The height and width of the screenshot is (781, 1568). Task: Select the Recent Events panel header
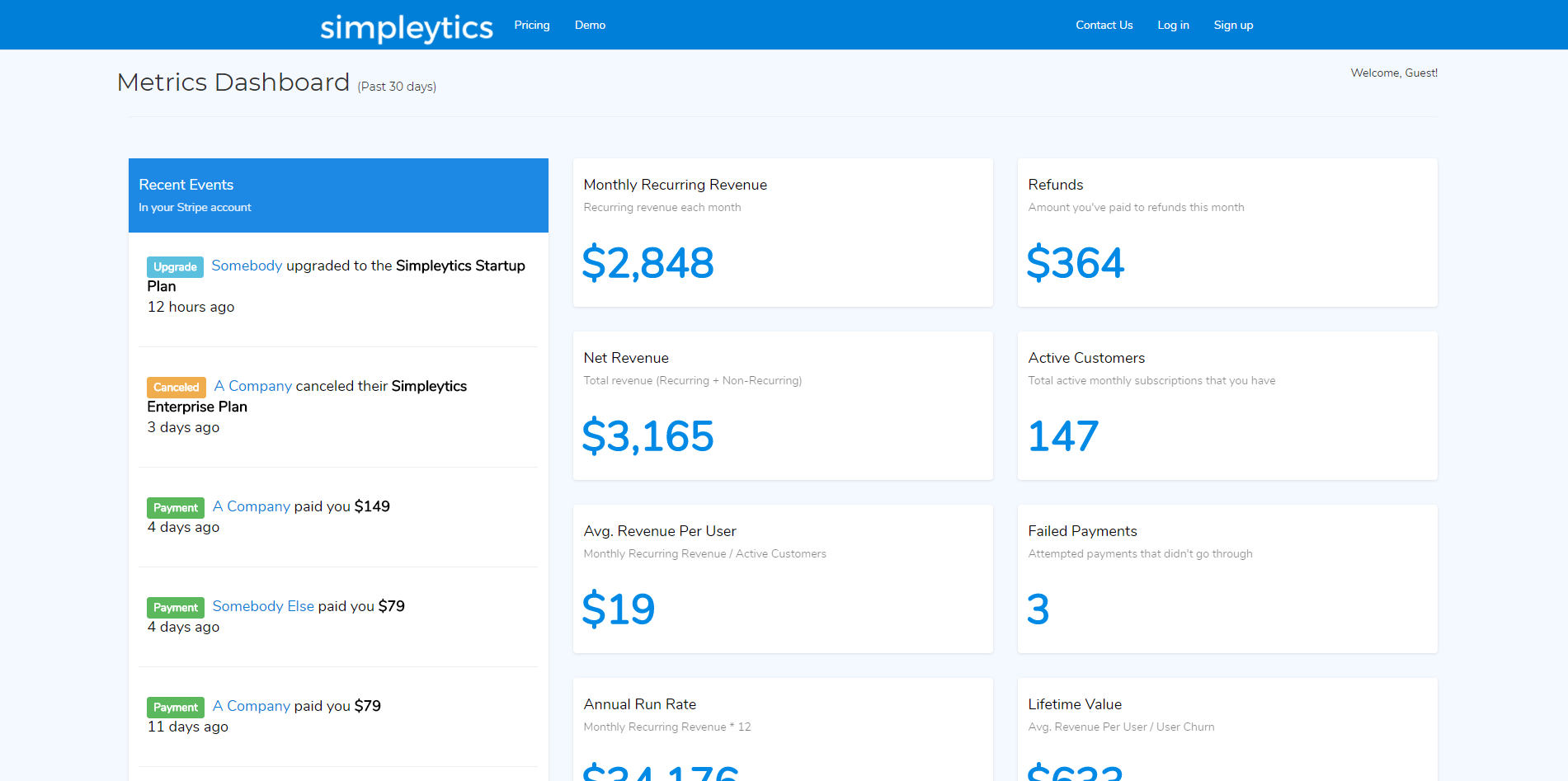[186, 184]
